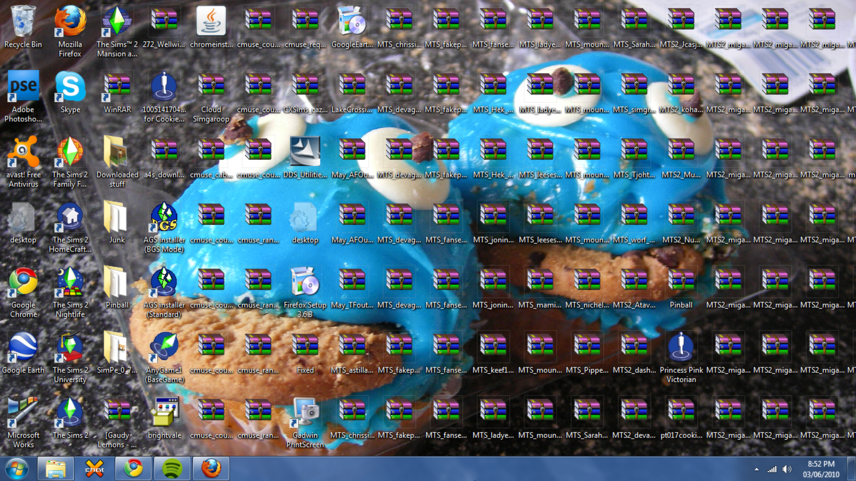Launch The Sims 2 University shortcut
Screen dimensions: 856x481
[x=70, y=357]
